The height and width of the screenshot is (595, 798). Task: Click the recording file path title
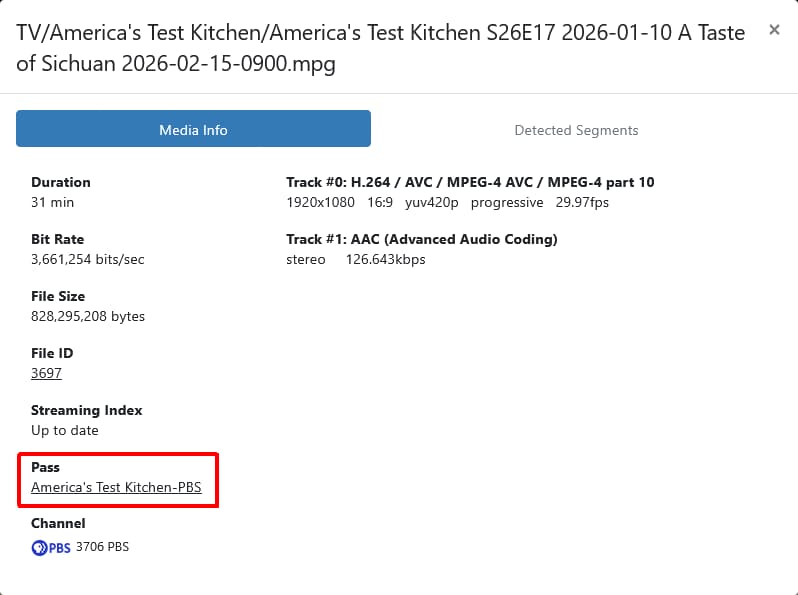click(380, 48)
